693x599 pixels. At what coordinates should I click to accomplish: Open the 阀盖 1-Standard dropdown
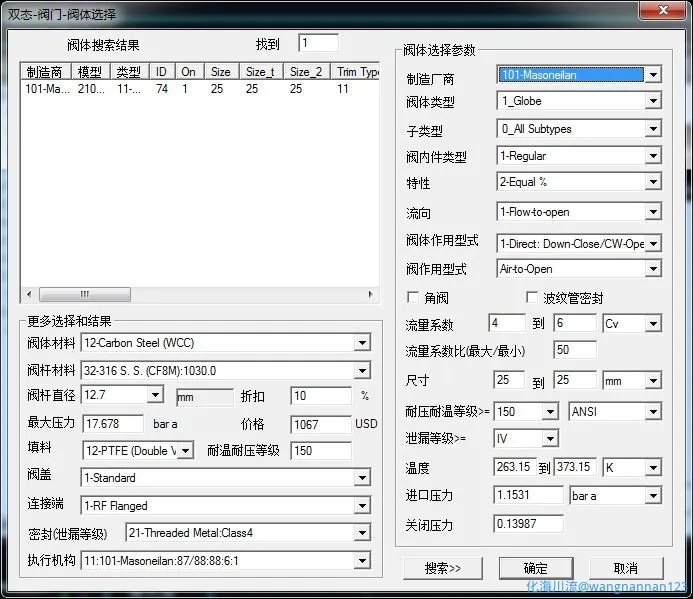362,478
